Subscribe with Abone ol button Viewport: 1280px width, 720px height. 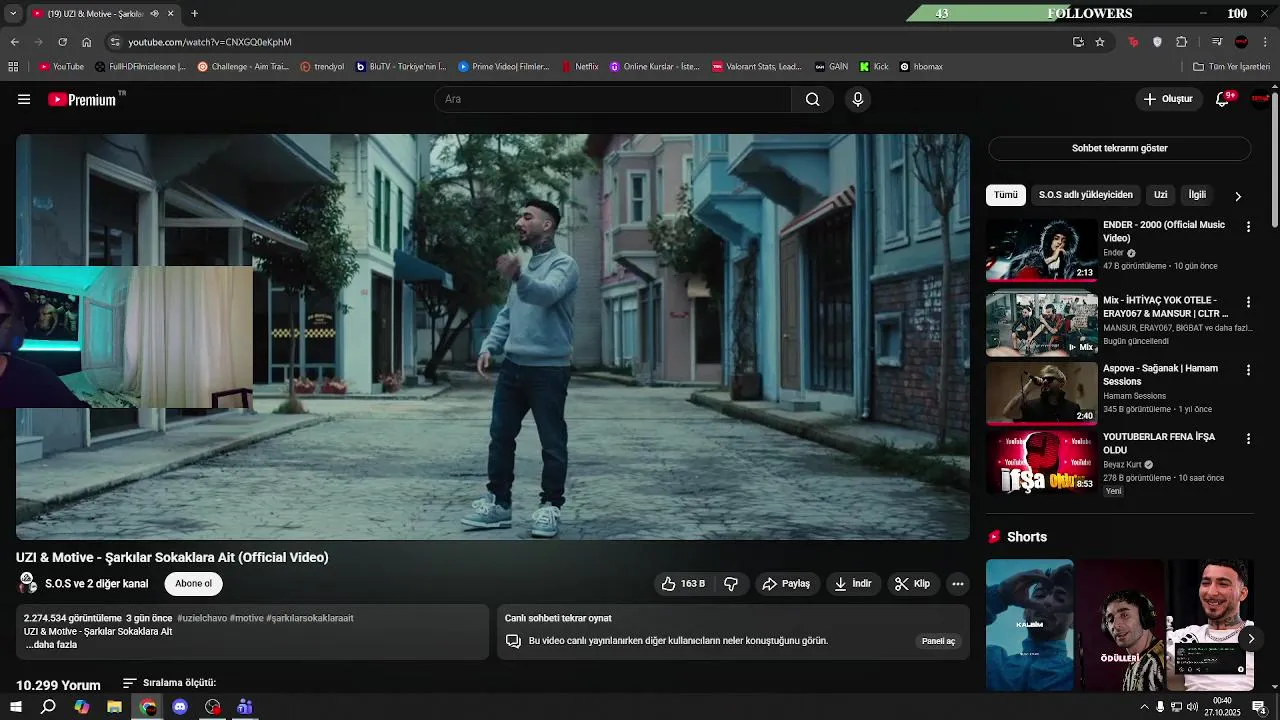click(x=193, y=584)
